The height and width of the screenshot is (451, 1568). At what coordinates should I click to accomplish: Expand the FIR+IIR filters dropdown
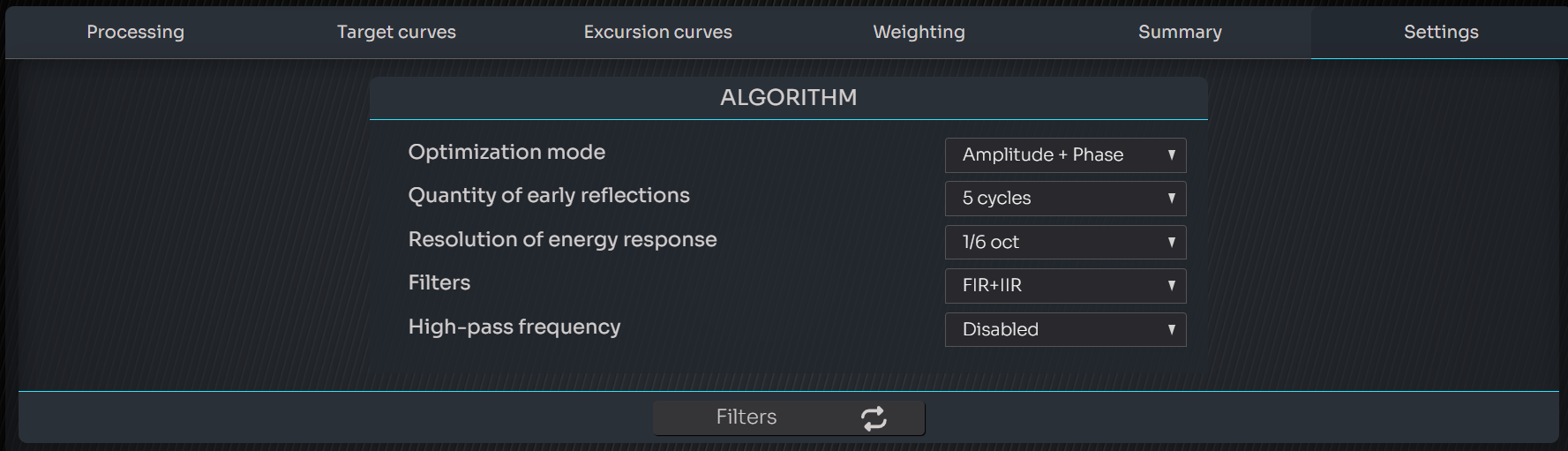(1064, 286)
